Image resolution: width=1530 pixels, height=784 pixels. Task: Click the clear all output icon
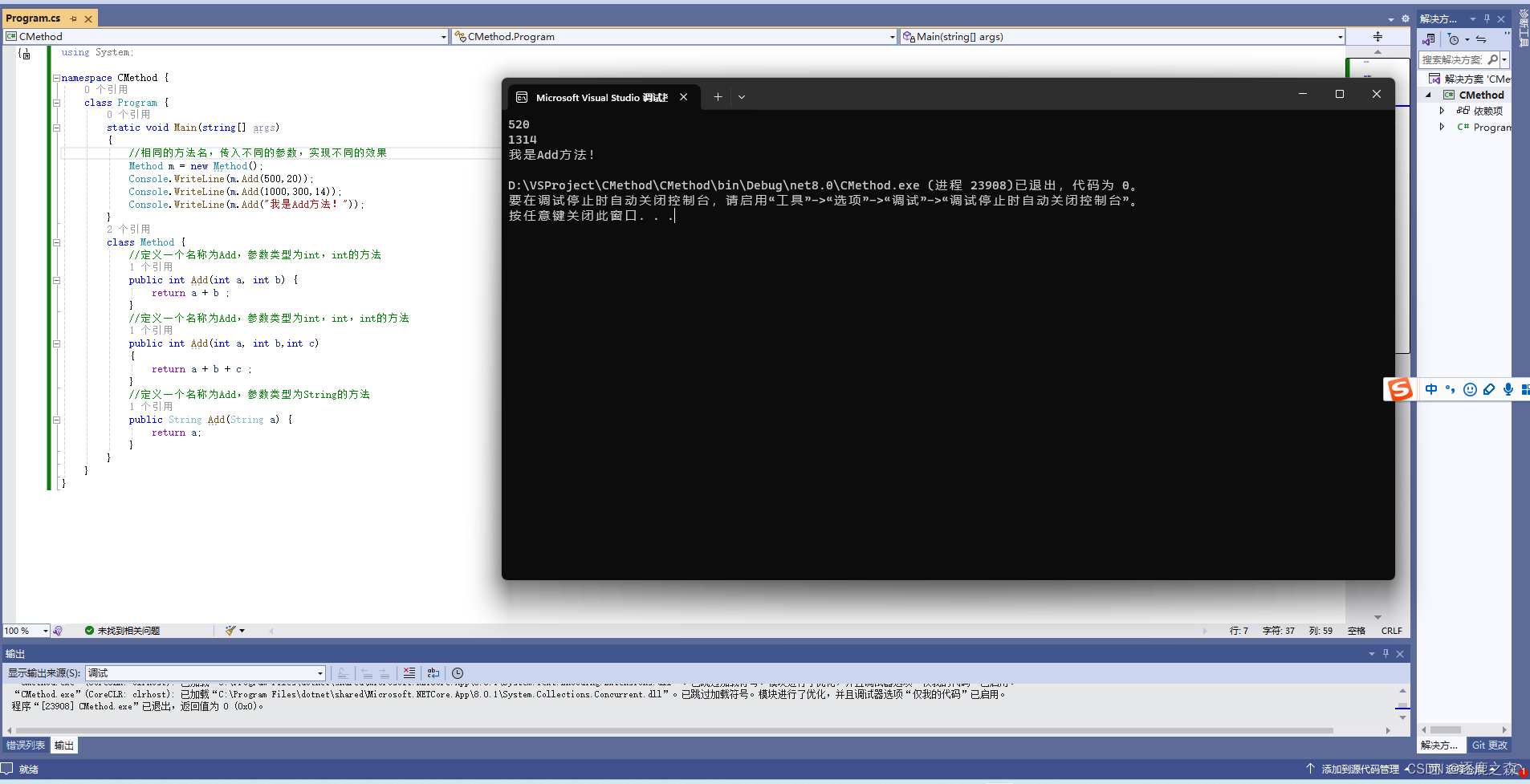(409, 673)
